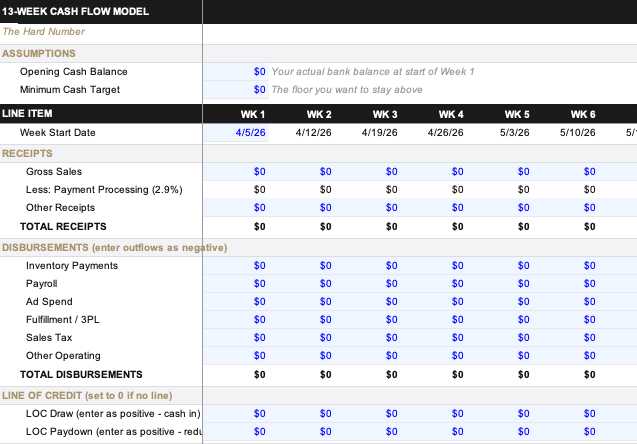The height and width of the screenshot is (444, 637).
Task: Select the Week Start Date 4/5/26 cell
Action: coord(236,132)
